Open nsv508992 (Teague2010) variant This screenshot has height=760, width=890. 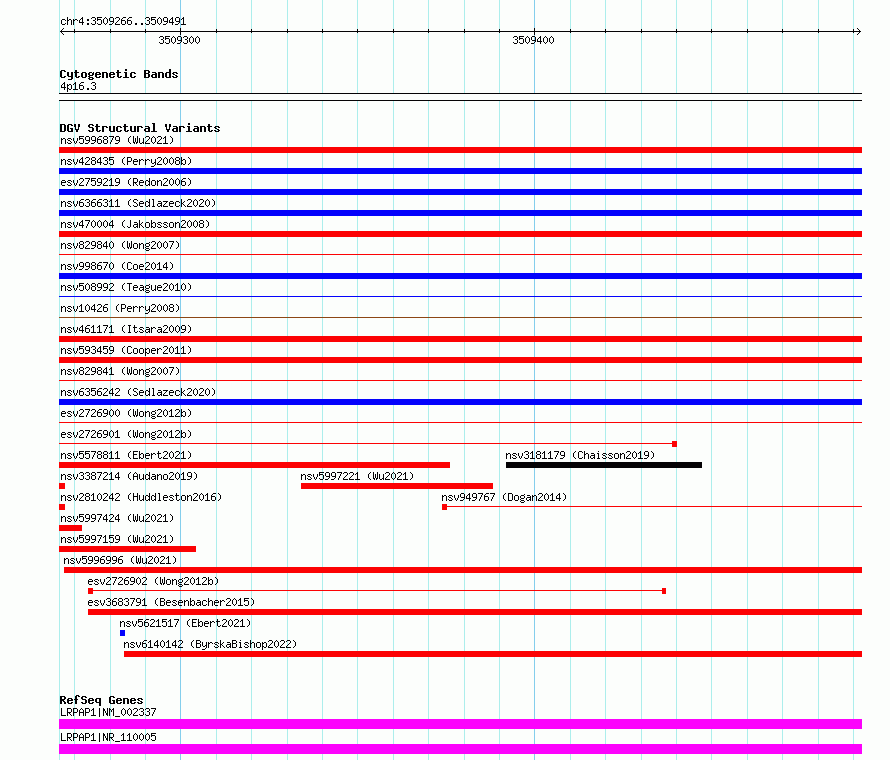click(x=126, y=287)
